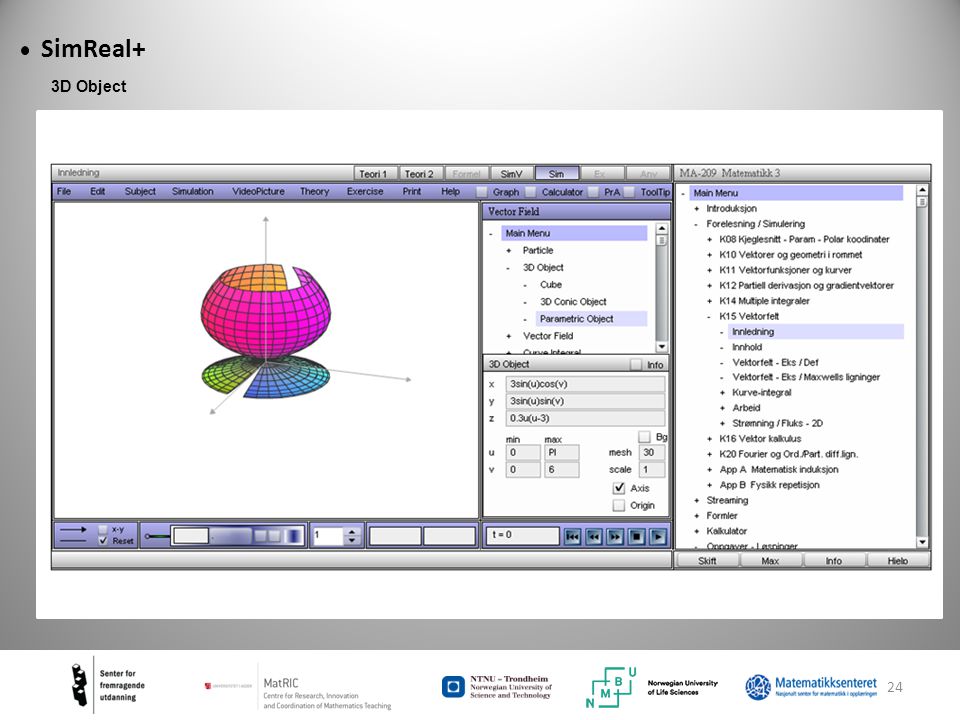Image resolution: width=960 pixels, height=720 pixels.
Task: Open the File menu
Action: point(64,192)
